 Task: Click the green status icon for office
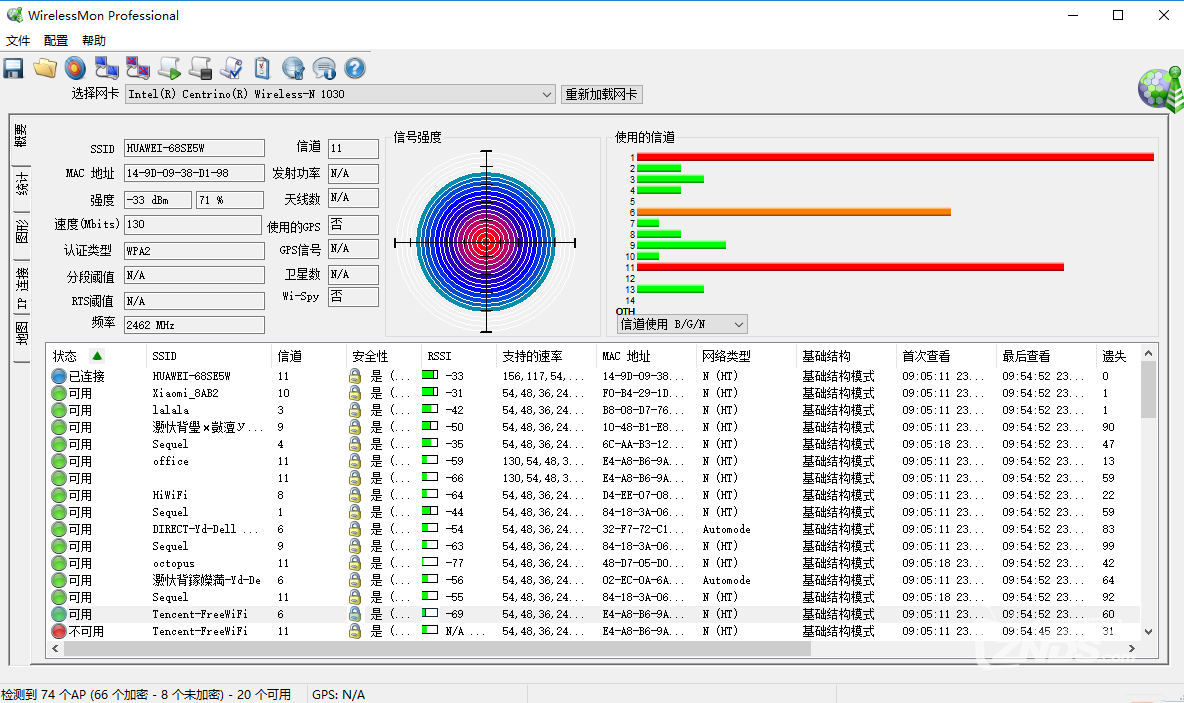(x=59, y=461)
